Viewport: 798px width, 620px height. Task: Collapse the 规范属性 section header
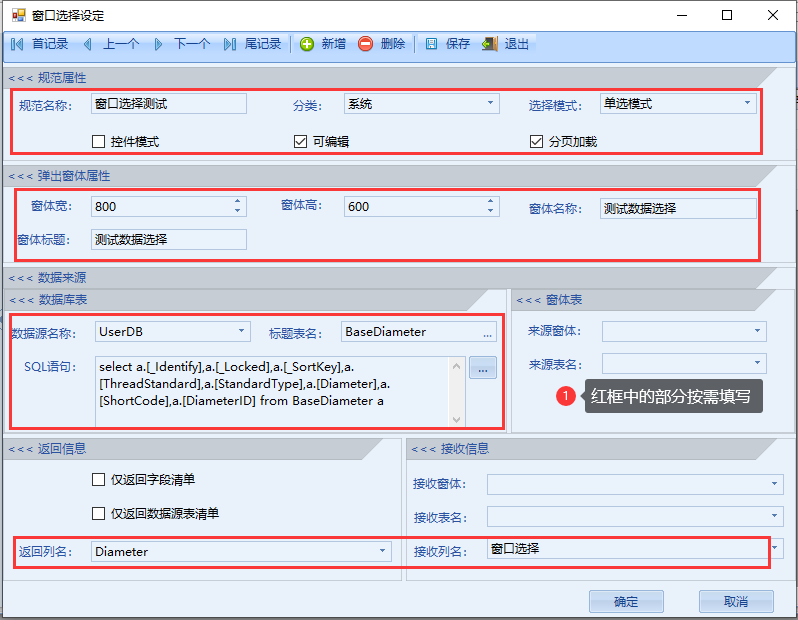click(x=389, y=78)
